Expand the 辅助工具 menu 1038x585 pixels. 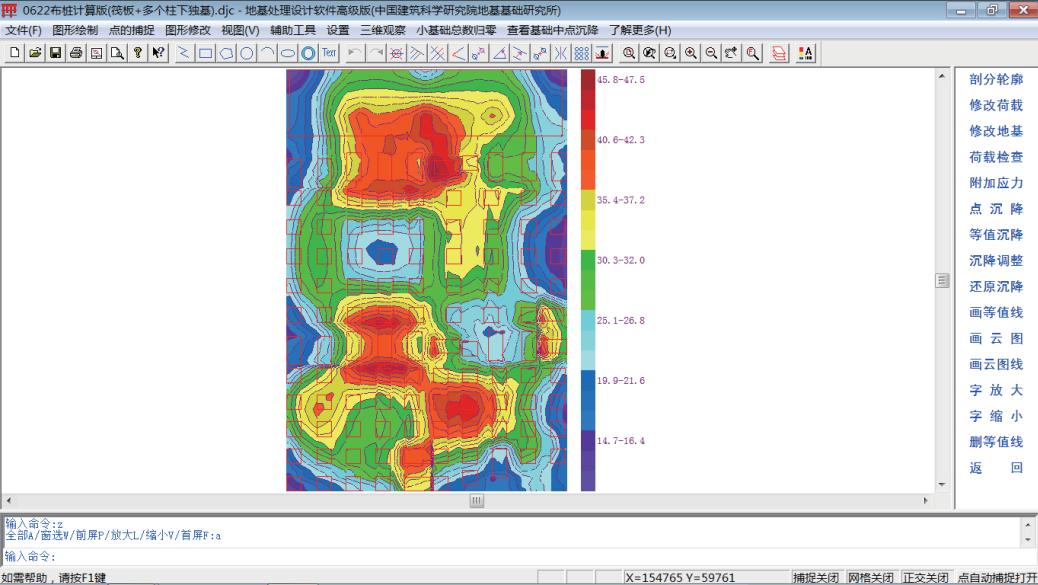(x=293, y=30)
